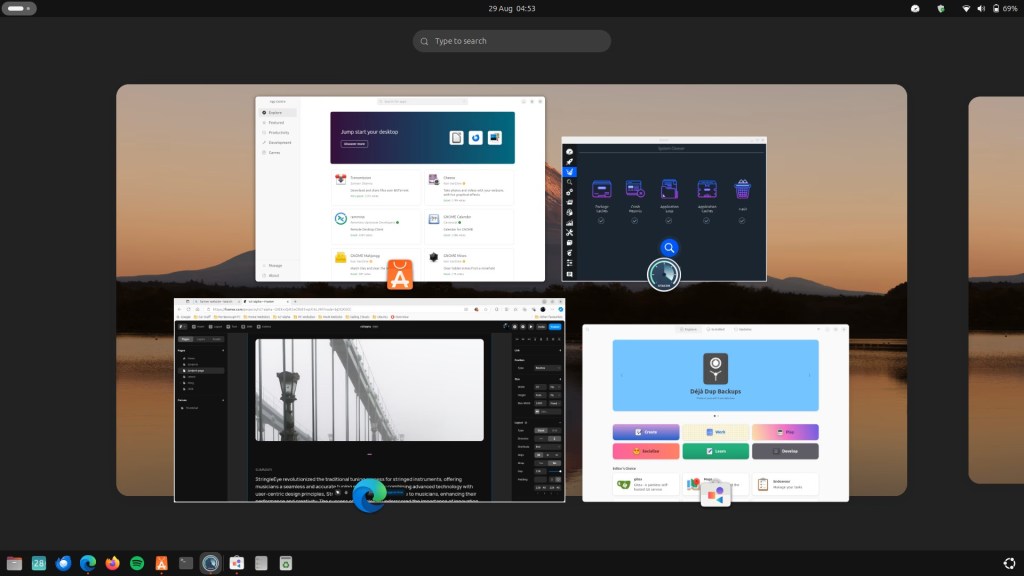Open Terminal from the dock

186,563
